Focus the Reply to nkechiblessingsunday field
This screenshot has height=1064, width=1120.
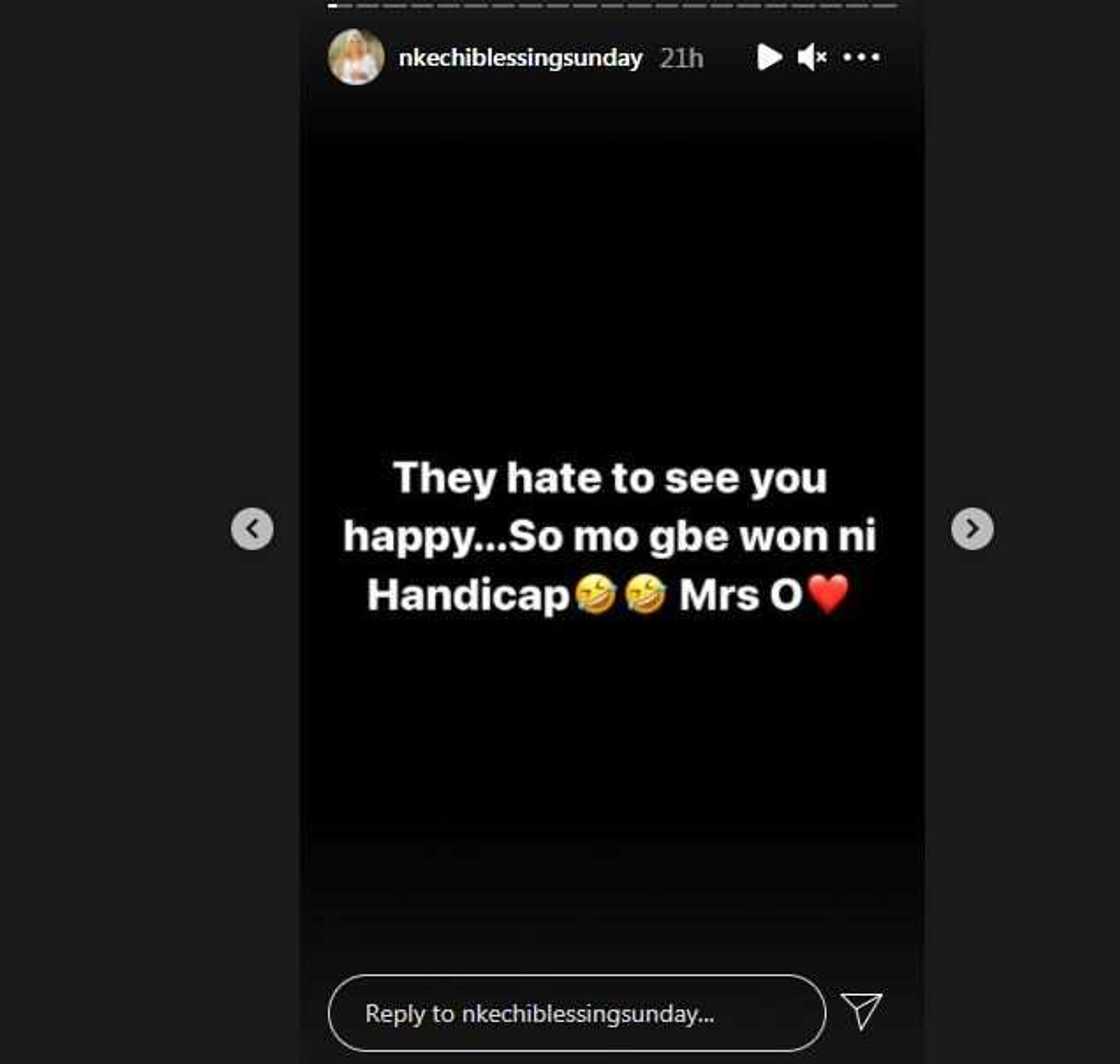[577, 1013]
